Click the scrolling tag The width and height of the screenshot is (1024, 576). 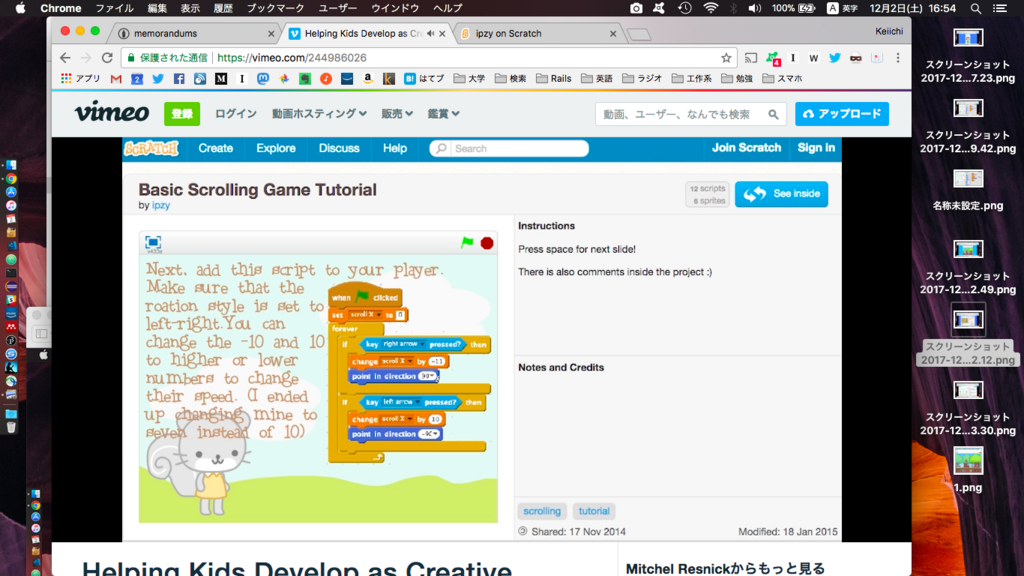[542, 511]
